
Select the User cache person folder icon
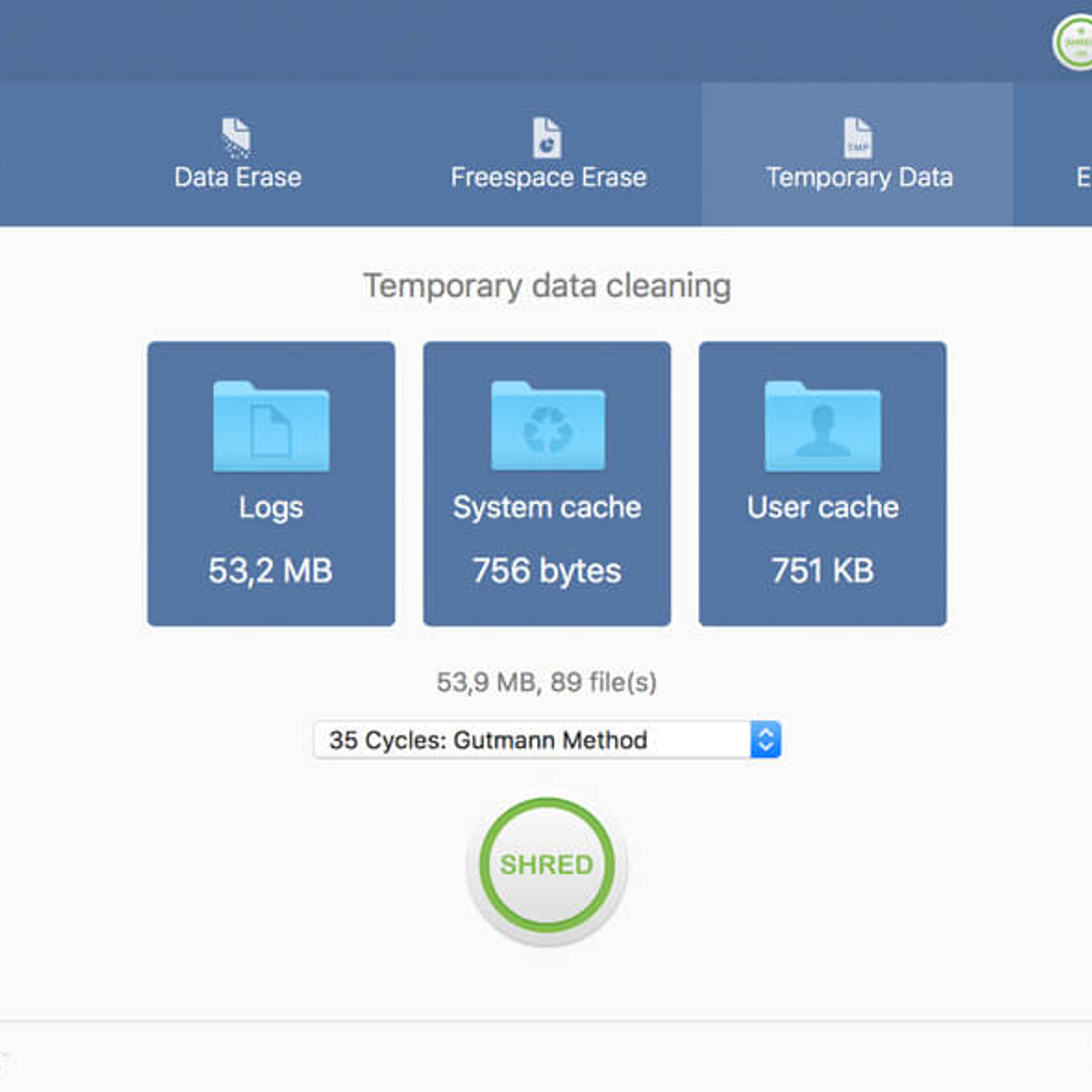(823, 427)
